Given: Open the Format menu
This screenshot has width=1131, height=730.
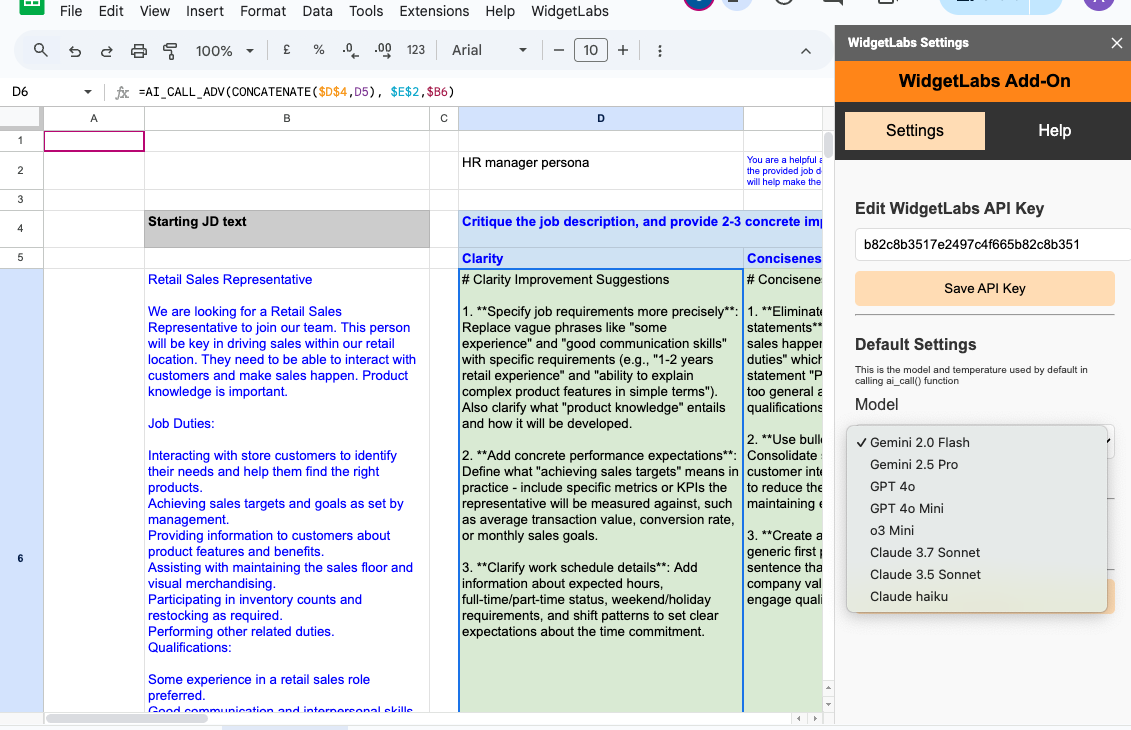Looking at the screenshot, I should click(x=263, y=12).
